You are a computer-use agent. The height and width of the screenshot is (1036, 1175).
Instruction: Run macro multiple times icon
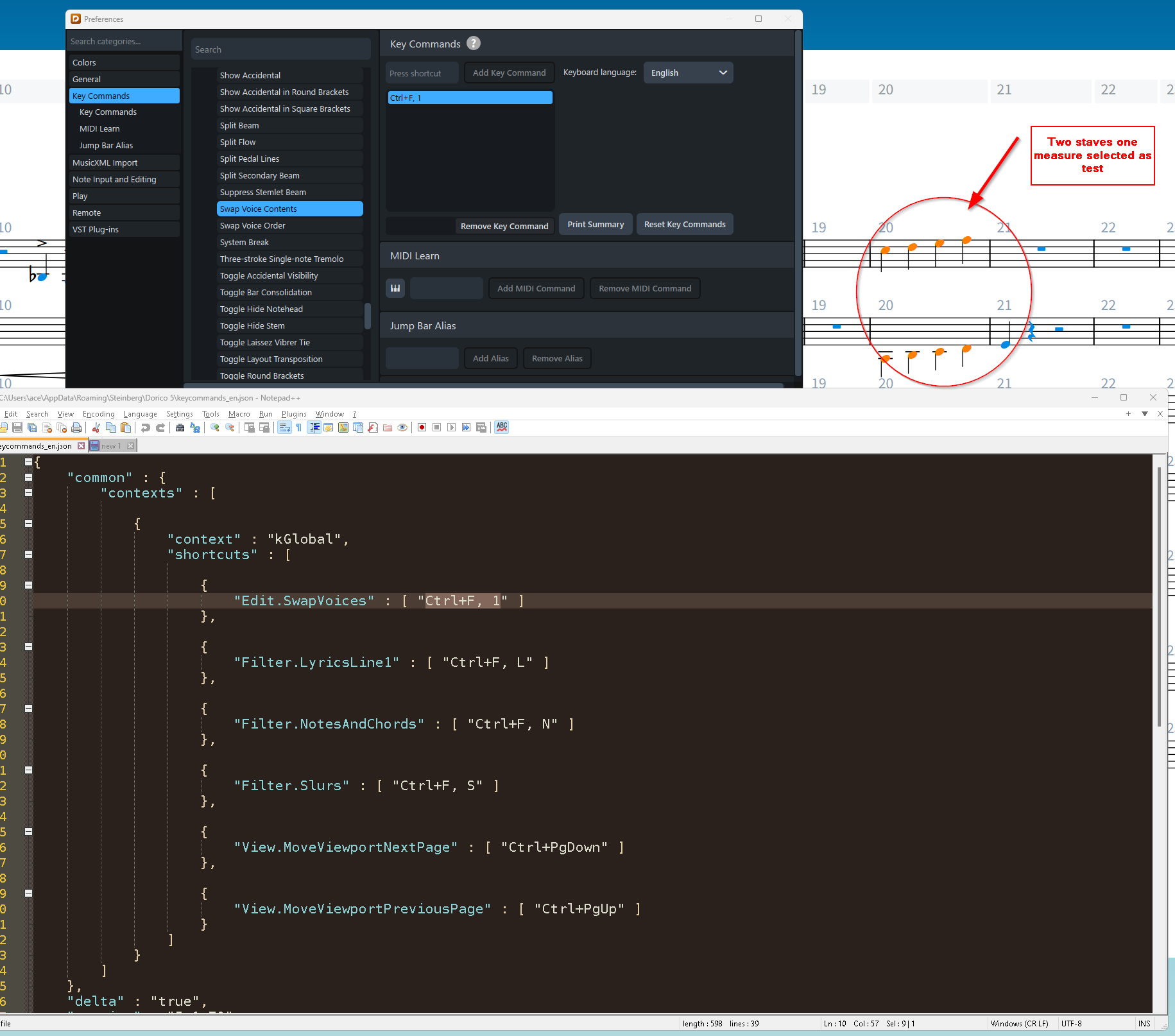tap(467, 427)
